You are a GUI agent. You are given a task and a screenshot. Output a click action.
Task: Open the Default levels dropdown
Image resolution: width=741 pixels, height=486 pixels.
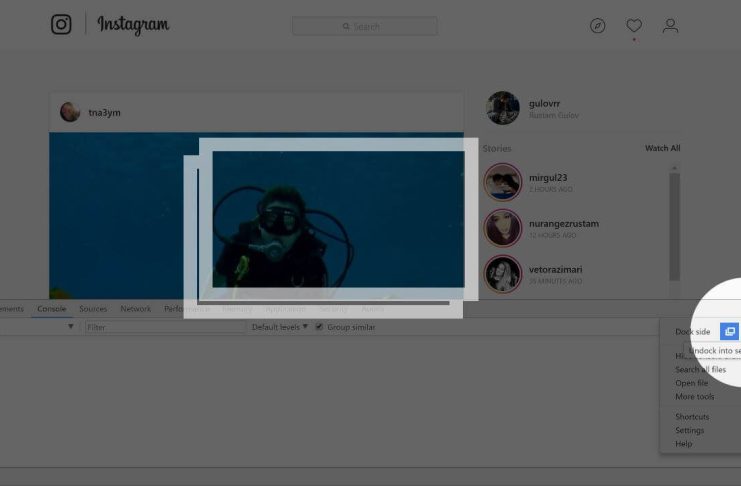point(279,327)
